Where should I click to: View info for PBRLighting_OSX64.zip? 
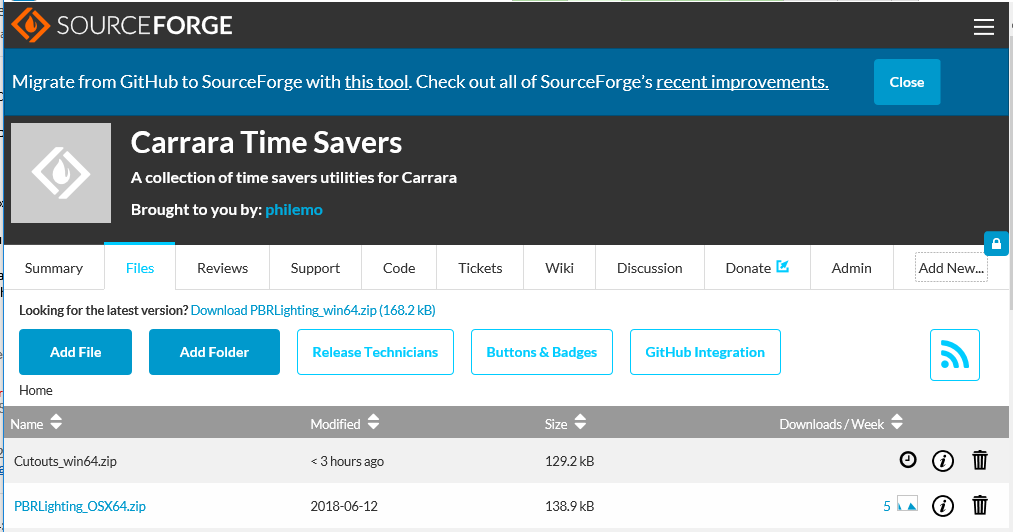(x=942, y=506)
